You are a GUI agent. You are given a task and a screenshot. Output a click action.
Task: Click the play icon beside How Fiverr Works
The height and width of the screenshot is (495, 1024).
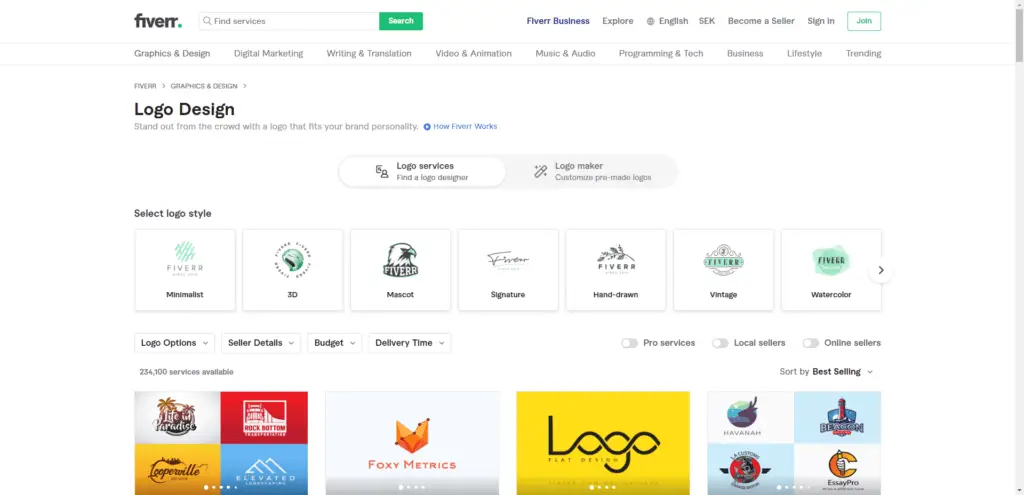pyautogui.click(x=427, y=127)
